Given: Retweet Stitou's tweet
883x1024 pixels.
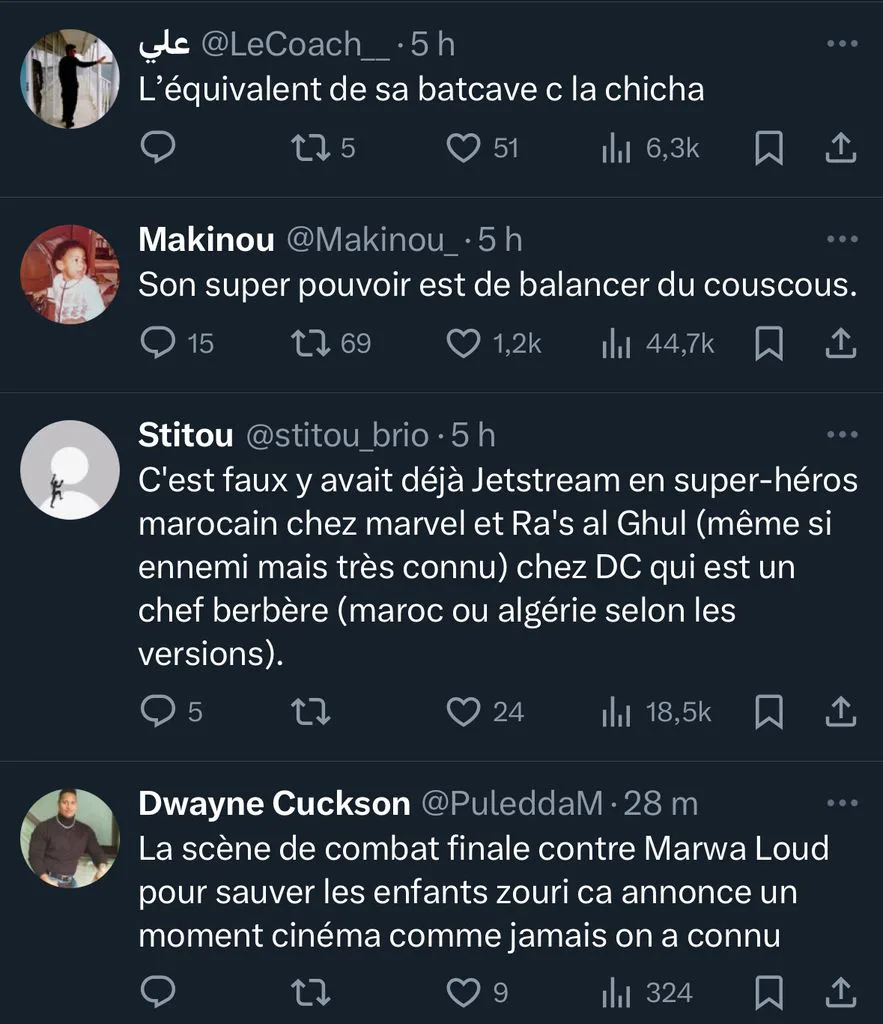Looking at the screenshot, I should pyautogui.click(x=310, y=712).
